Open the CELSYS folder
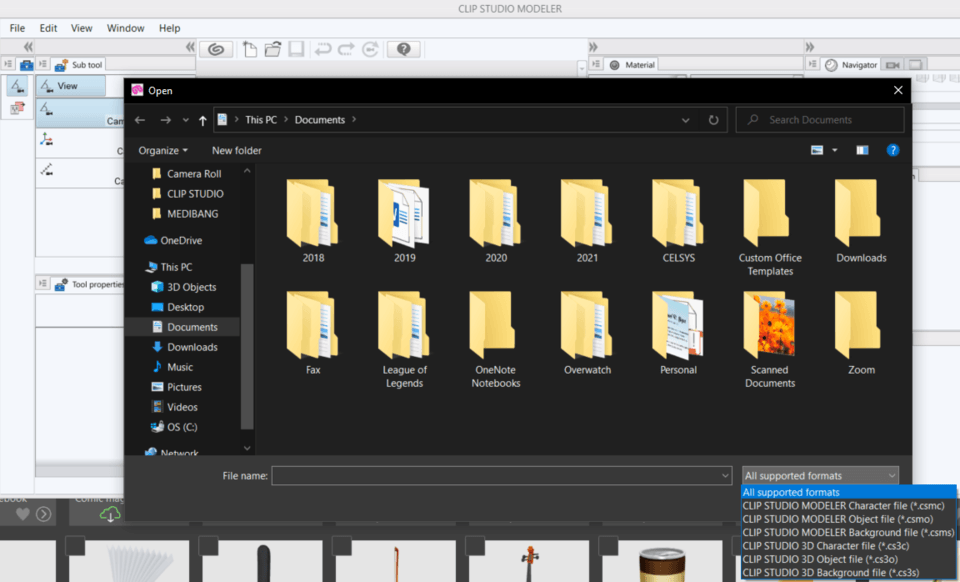 678,222
